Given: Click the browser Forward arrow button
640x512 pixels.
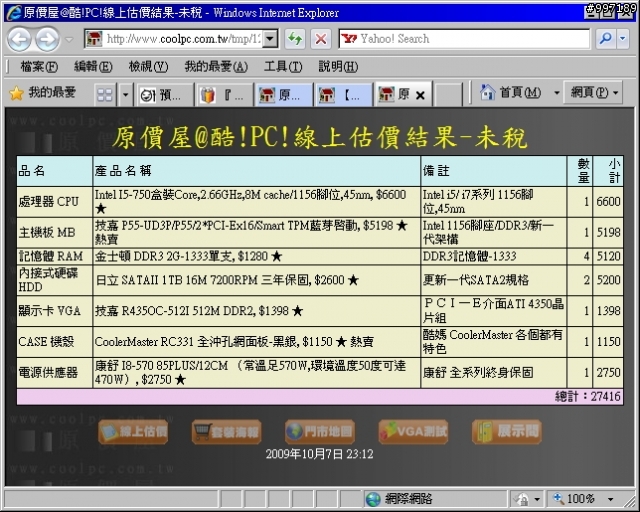Looking at the screenshot, I should click(47, 40).
